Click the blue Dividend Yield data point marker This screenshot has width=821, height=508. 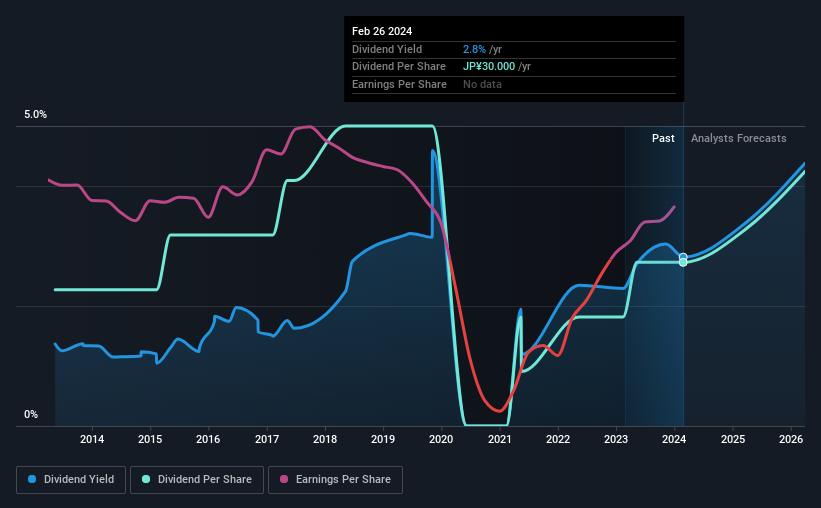click(x=683, y=257)
